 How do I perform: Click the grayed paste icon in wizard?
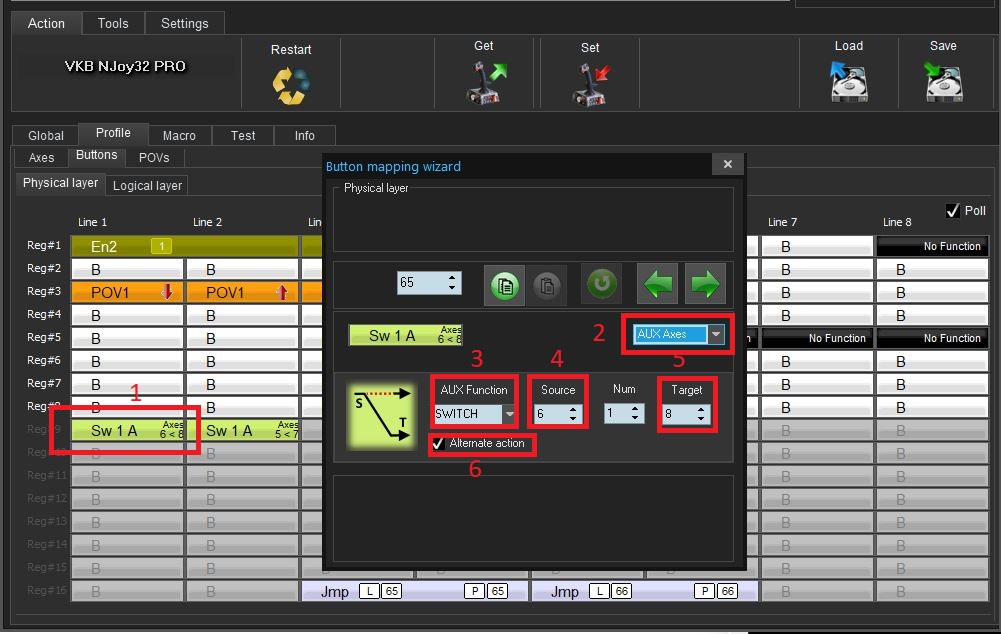[x=548, y=284]
